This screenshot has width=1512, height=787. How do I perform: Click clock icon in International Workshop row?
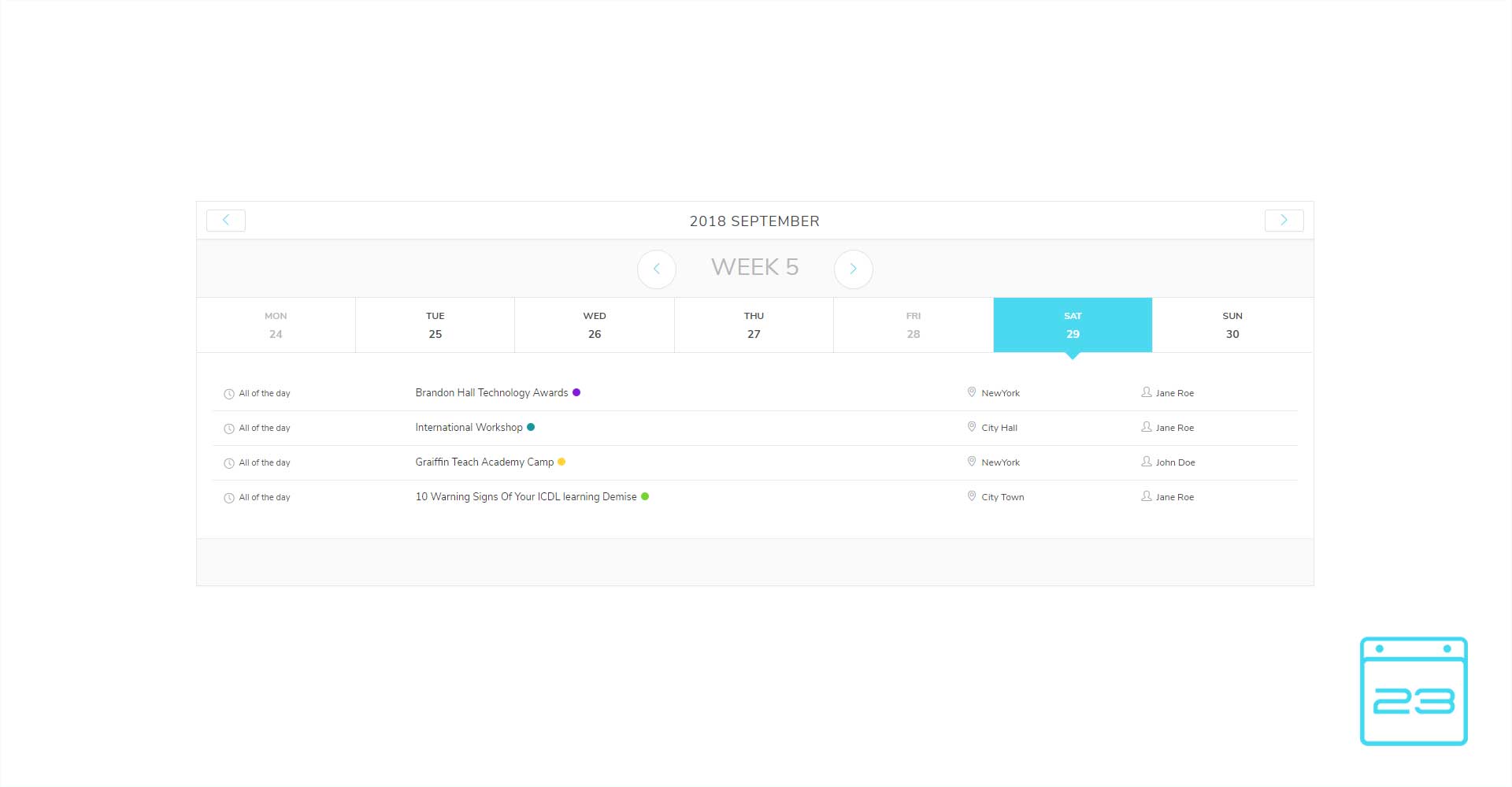tap(229, 429)
